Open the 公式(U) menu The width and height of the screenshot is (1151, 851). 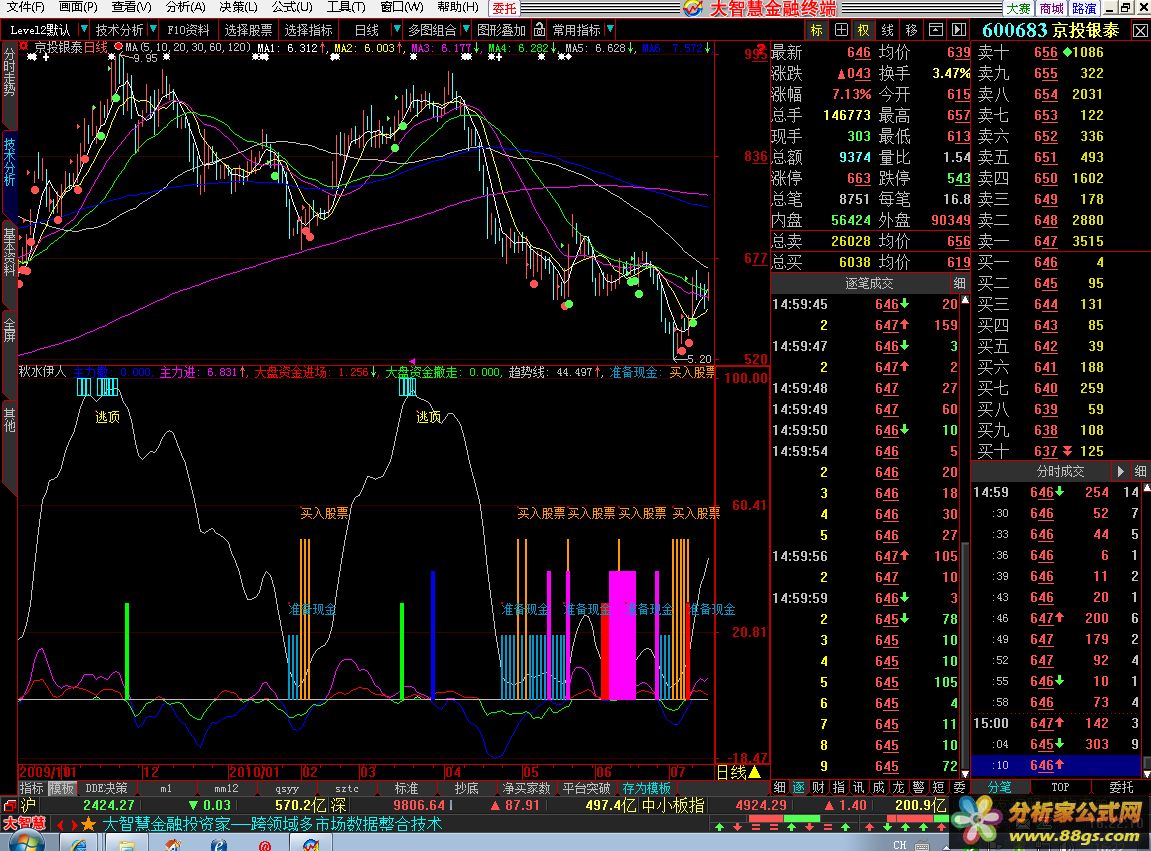pos(292,7)
